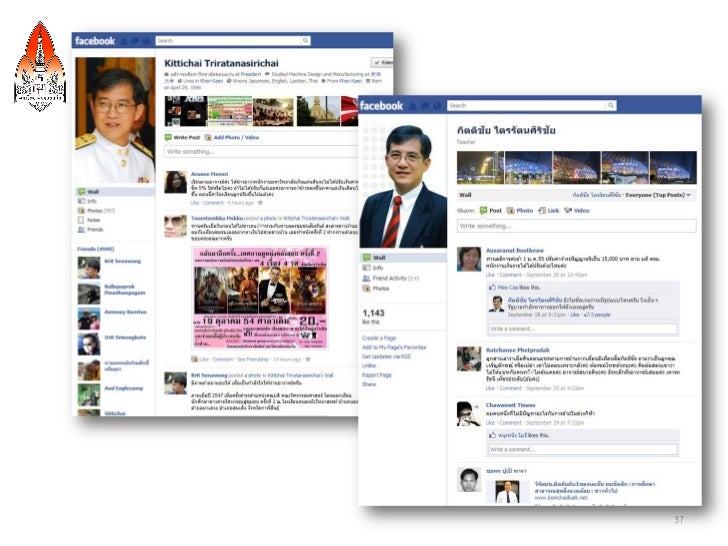Open messages icon in the right window's header
Image resolution: width=728 pixels, height=546 pixels.
click(x=424, y=106)
